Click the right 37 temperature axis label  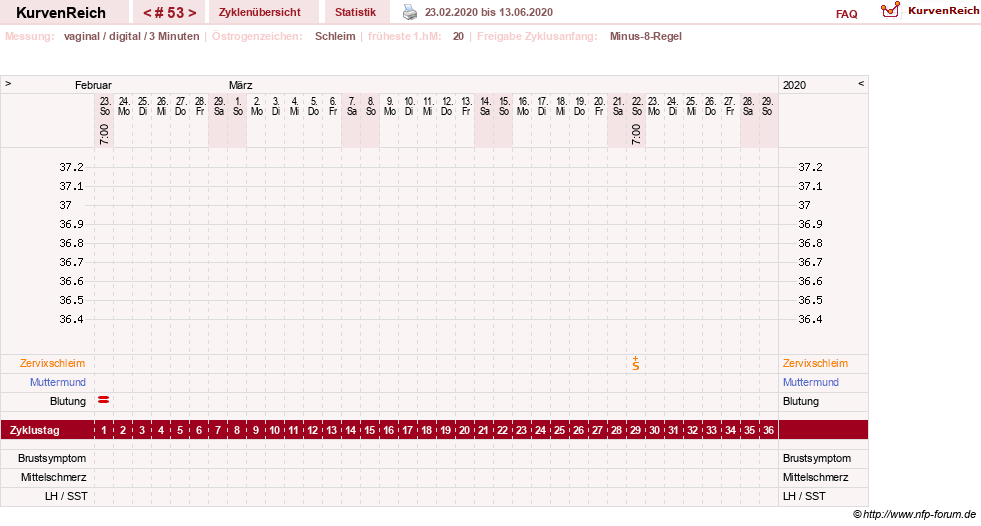pos(805,205)
